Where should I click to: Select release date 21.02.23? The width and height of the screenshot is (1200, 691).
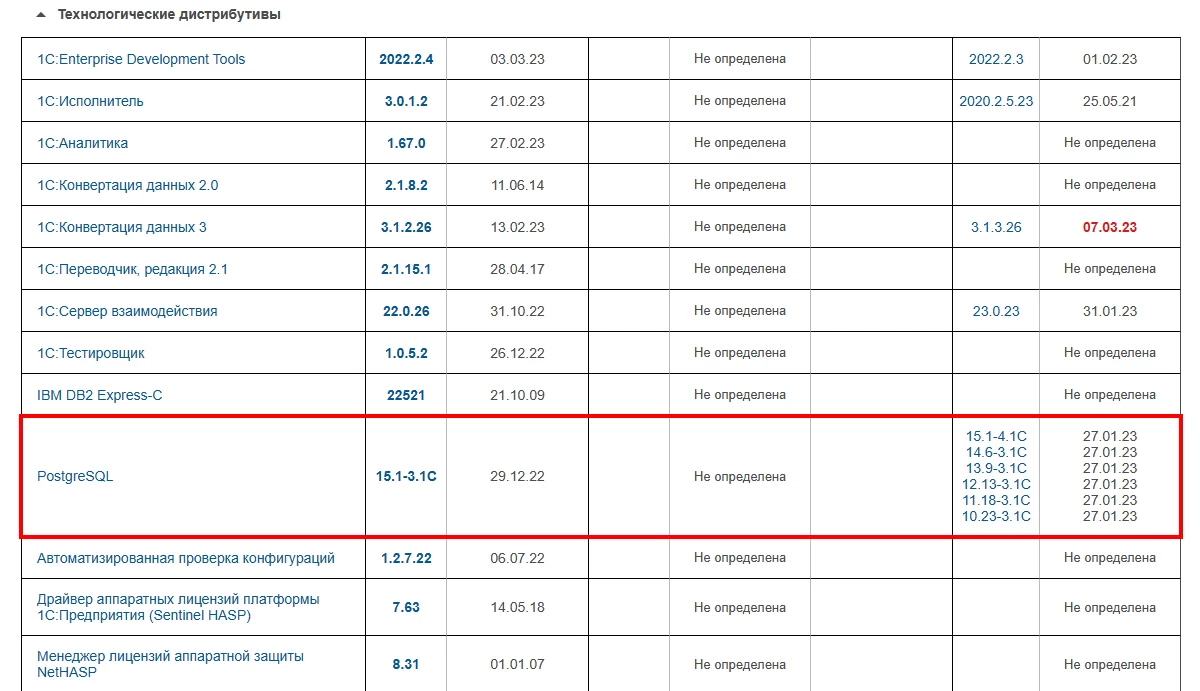[x=517, y=101]
